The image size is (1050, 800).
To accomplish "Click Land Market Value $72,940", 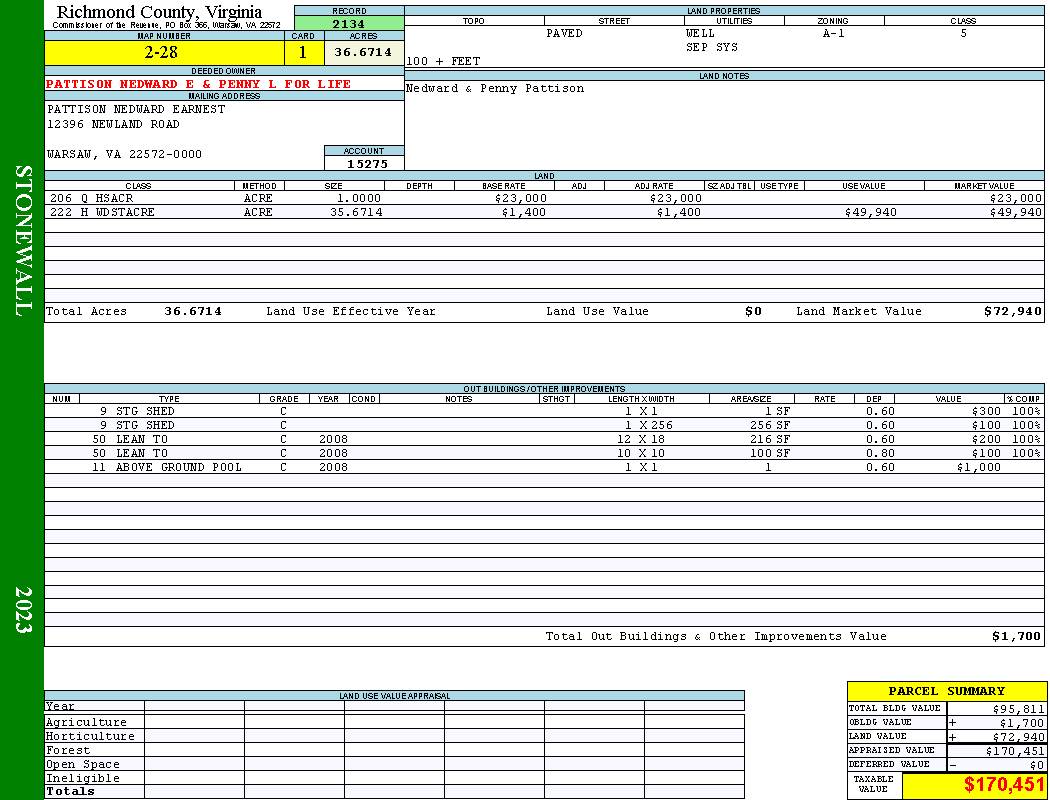I will tap(1013, 311).
